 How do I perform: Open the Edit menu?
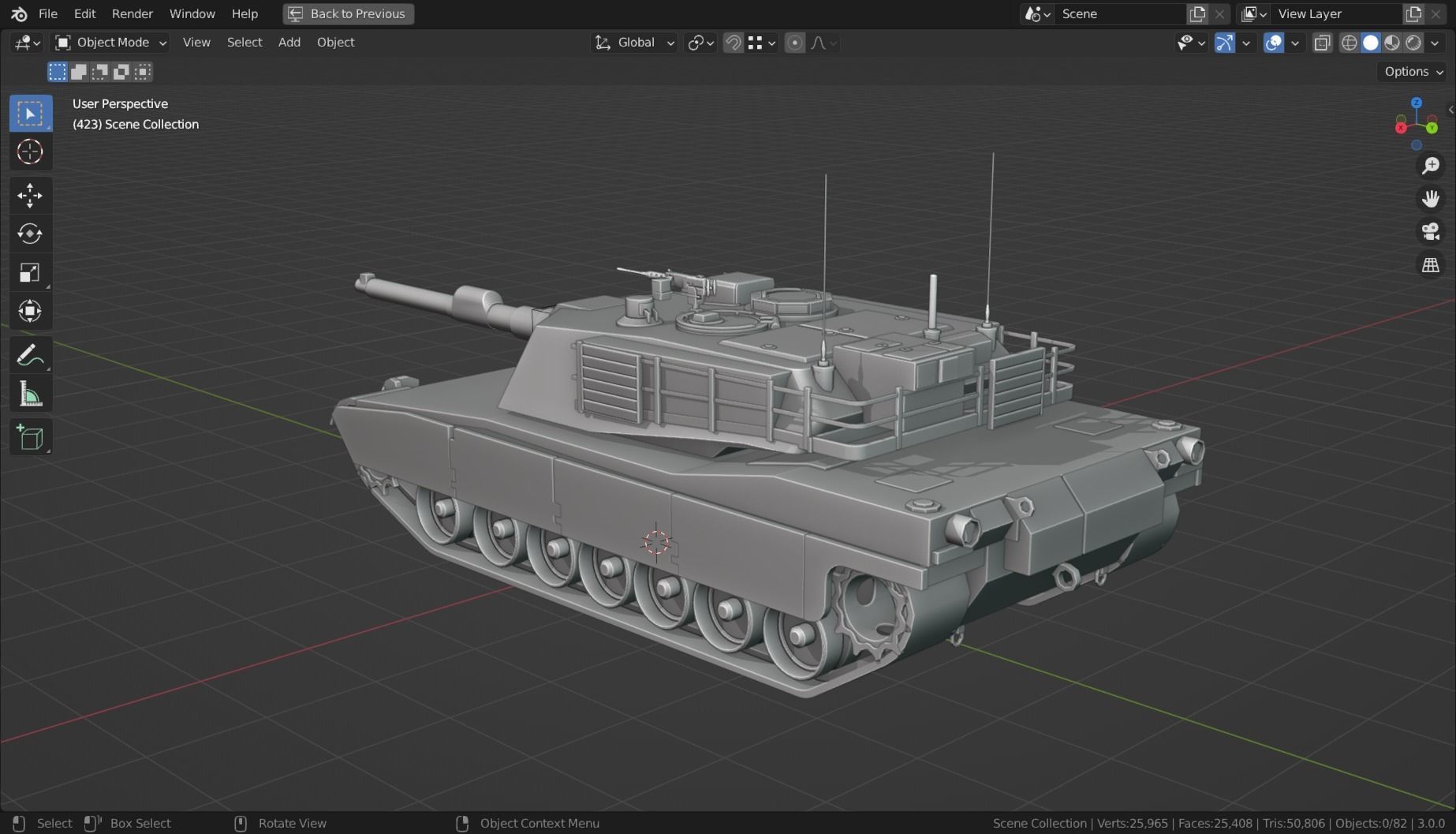[x=84, y=13]
